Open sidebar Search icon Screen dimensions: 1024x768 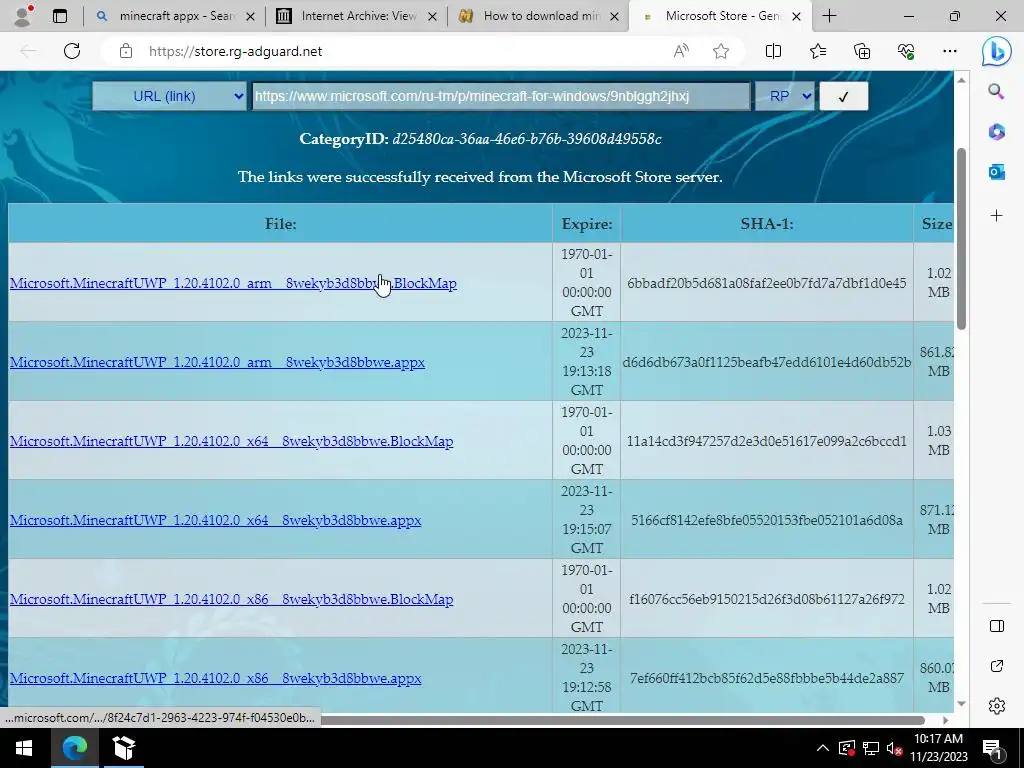(996, 91)
